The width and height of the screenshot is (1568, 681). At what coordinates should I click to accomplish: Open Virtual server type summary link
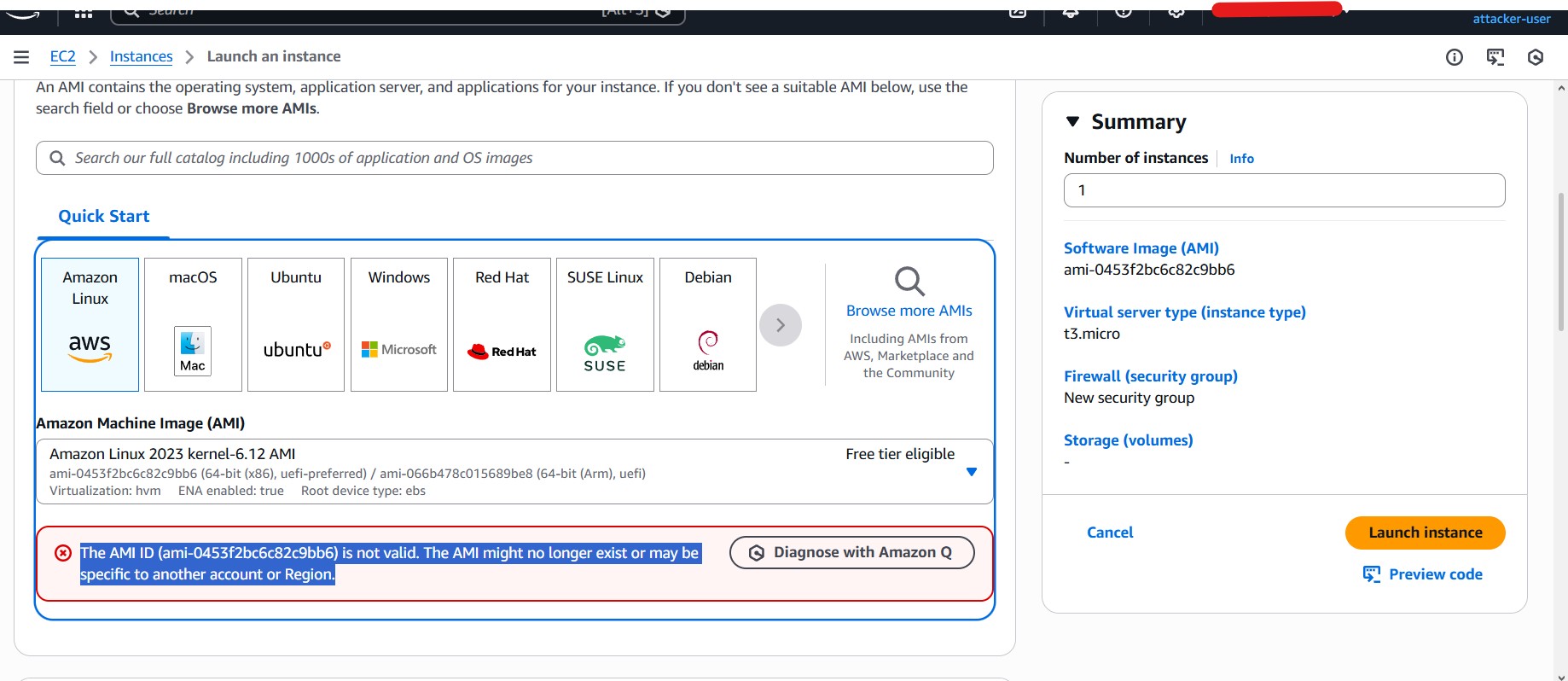(x=1185, y=312)
